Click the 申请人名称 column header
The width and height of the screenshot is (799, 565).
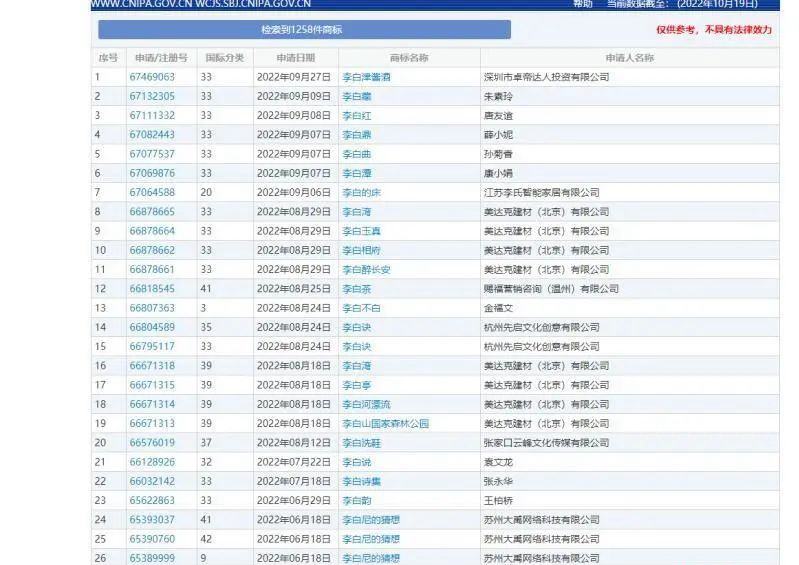click(x=629, y=58)
